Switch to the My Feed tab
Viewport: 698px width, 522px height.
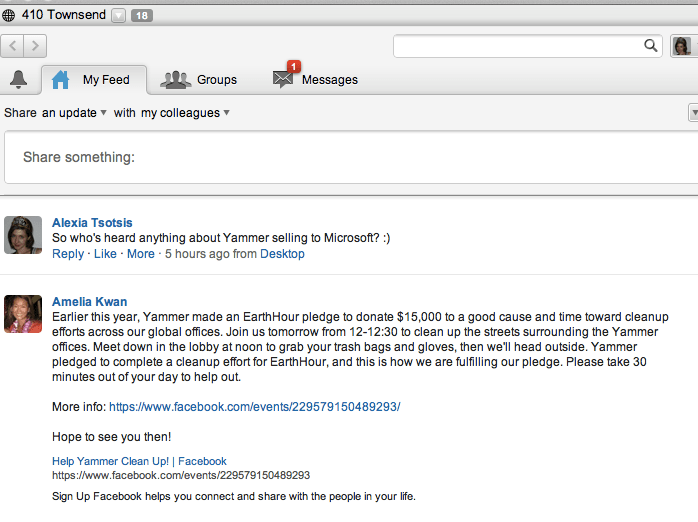[x=94, y=80]
